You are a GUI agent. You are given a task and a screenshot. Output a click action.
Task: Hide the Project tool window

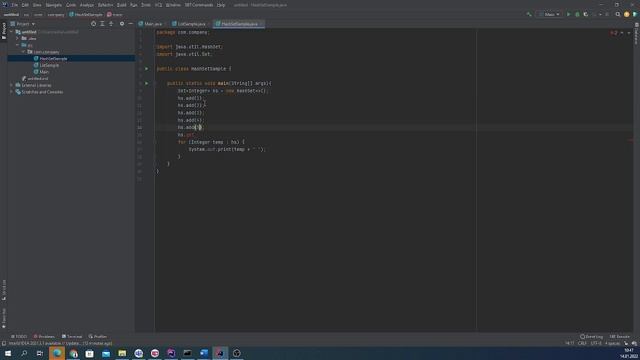(x=130, y=24)
